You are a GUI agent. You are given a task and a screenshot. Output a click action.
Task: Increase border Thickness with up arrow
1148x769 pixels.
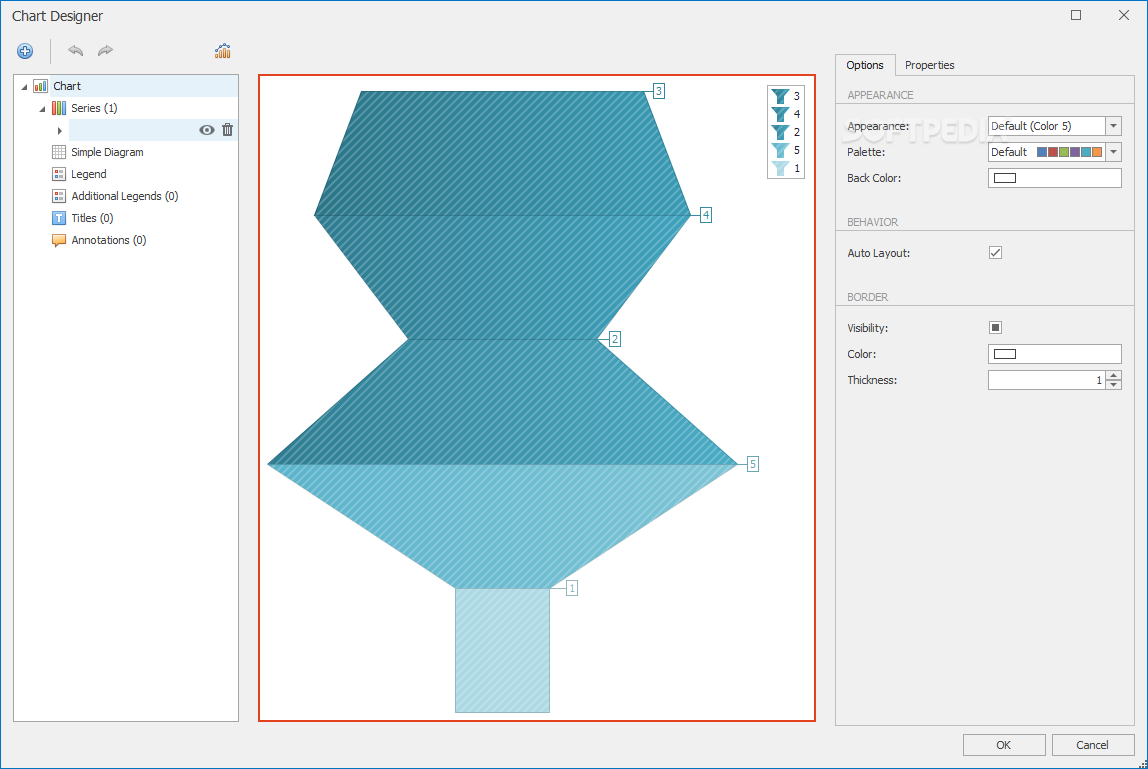tap(1113, 375)
